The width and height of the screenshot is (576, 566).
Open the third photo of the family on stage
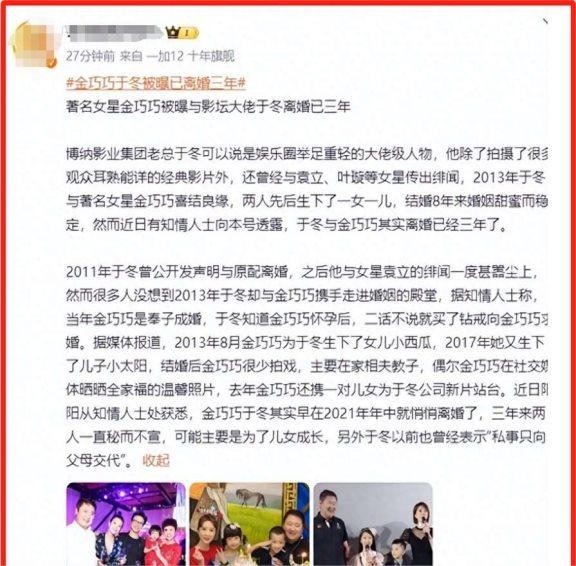tap(373, 524)
